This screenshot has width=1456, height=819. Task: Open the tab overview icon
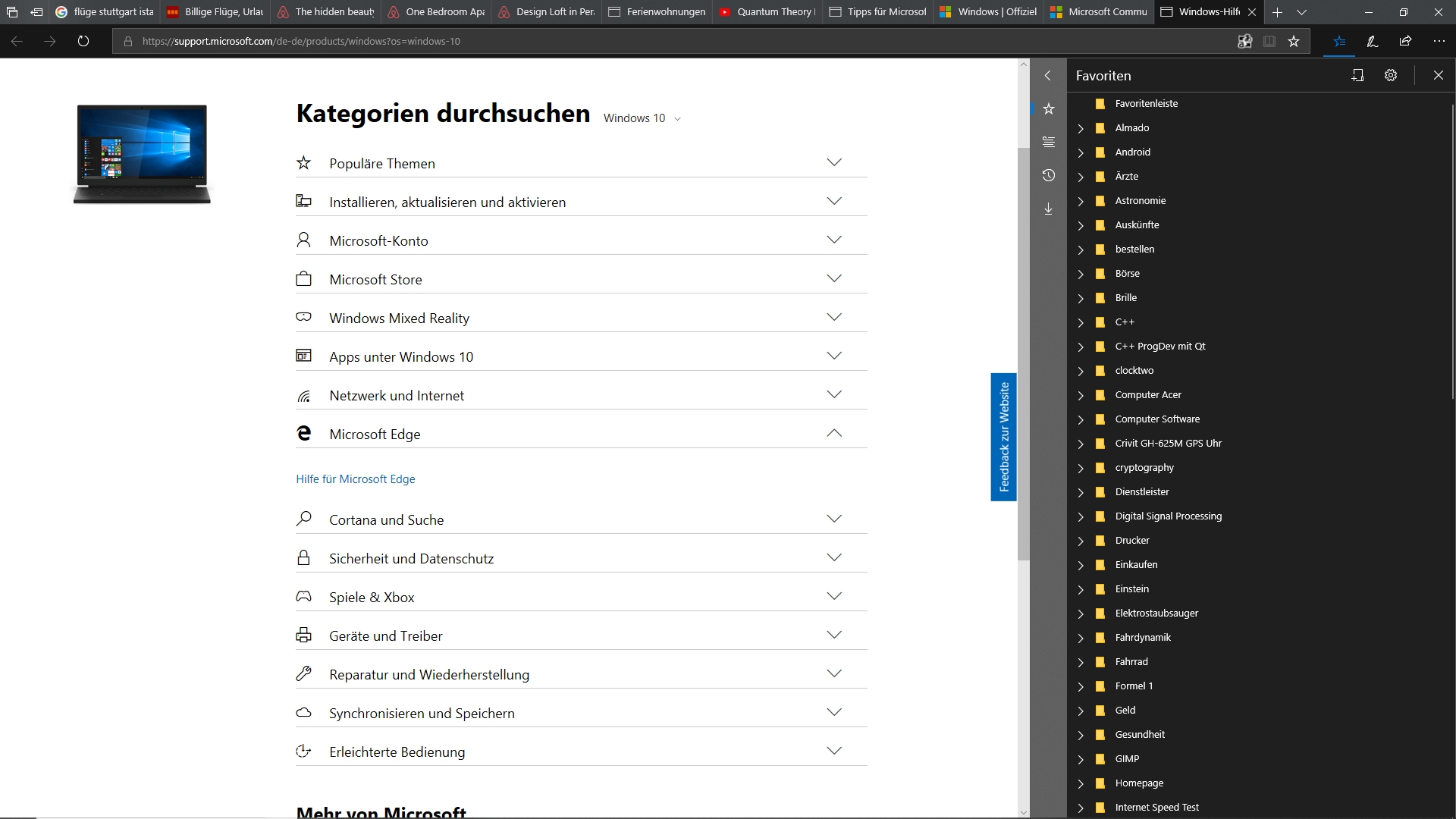[x=12, y=12]
